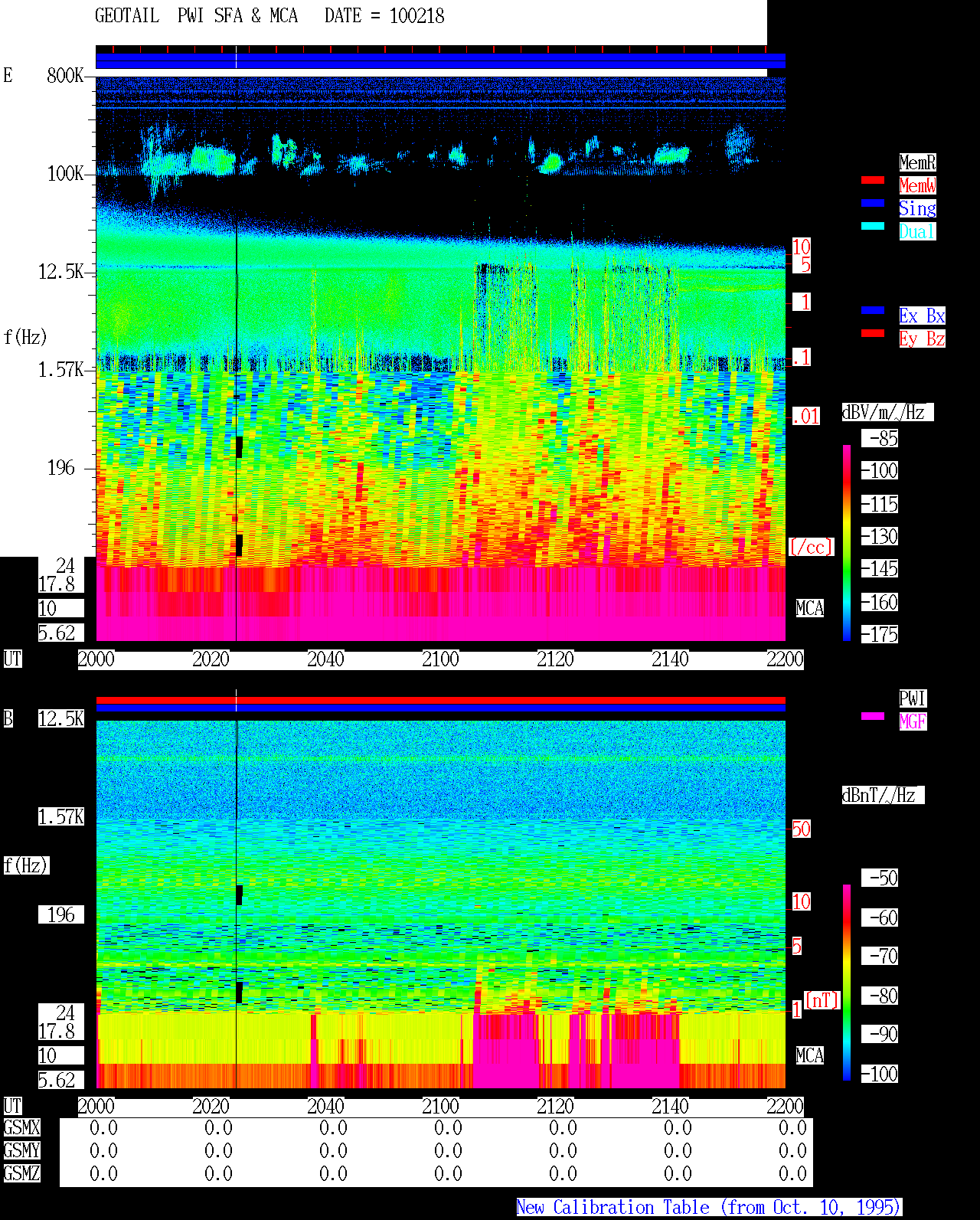
Task: Click the GEOTAIL PWI SFA & MCA title
Action: 197,16
